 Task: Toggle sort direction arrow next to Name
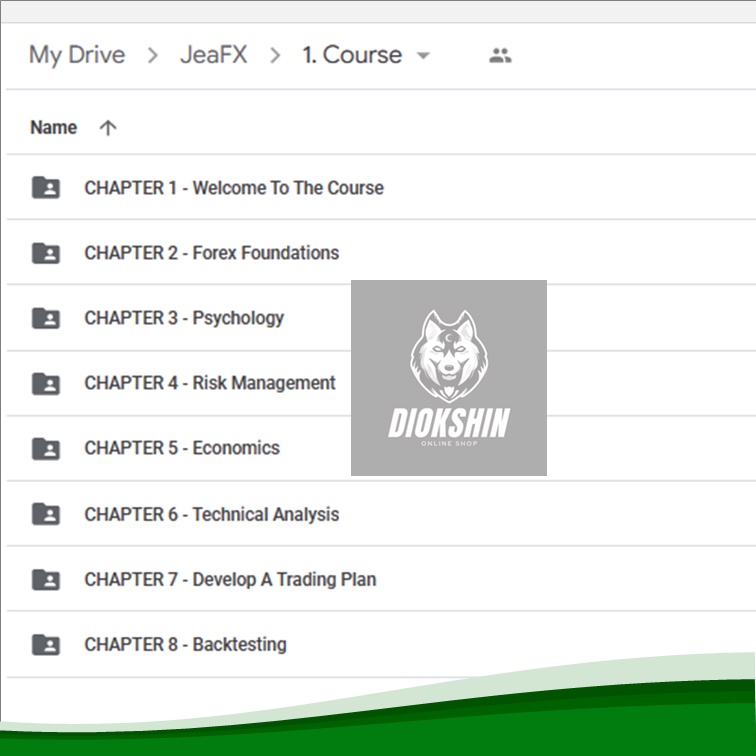tap(108, 128)
